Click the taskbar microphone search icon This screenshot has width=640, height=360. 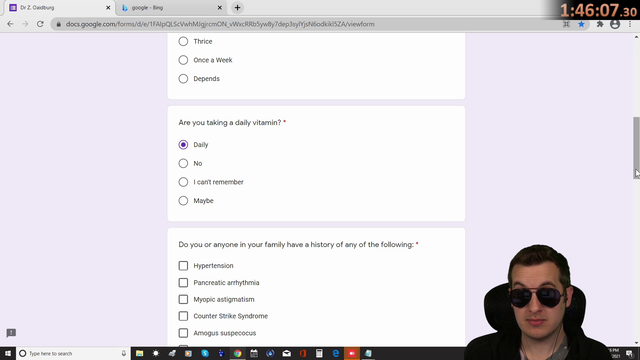point(124,353)
